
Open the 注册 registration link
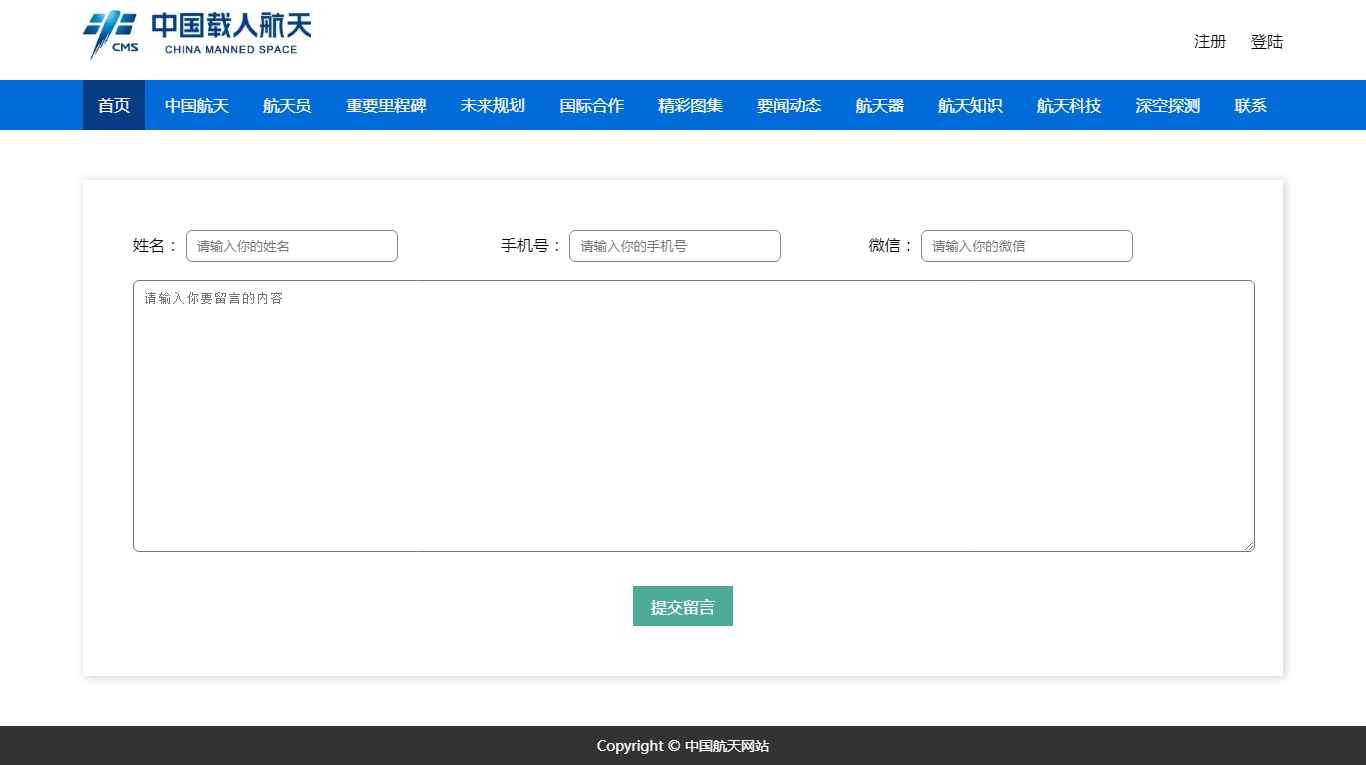pos(1209,42)
